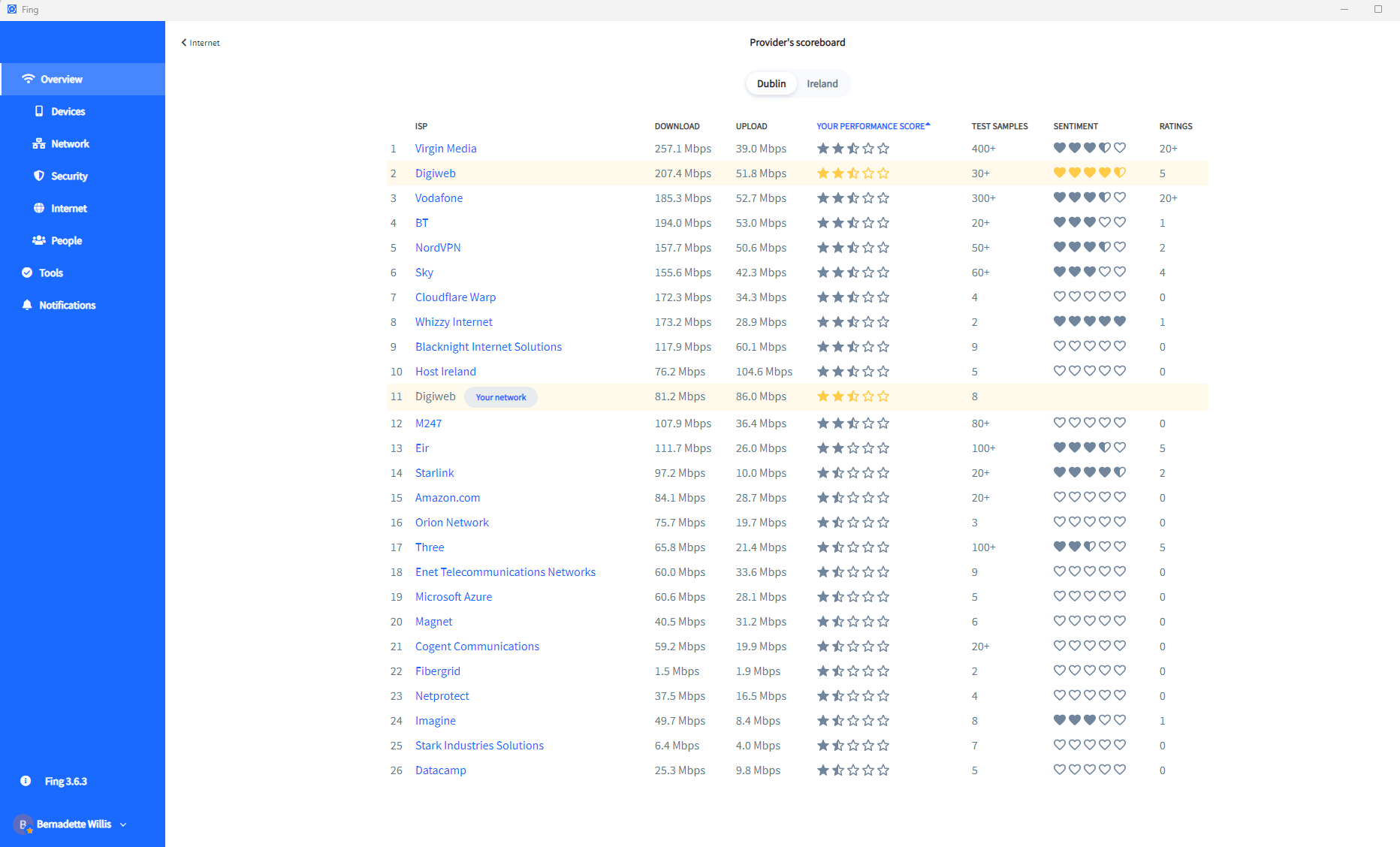The height and width of the screenshot is (847, 1400).
Task: Click the Your network badge
Action: click(500, 397)
